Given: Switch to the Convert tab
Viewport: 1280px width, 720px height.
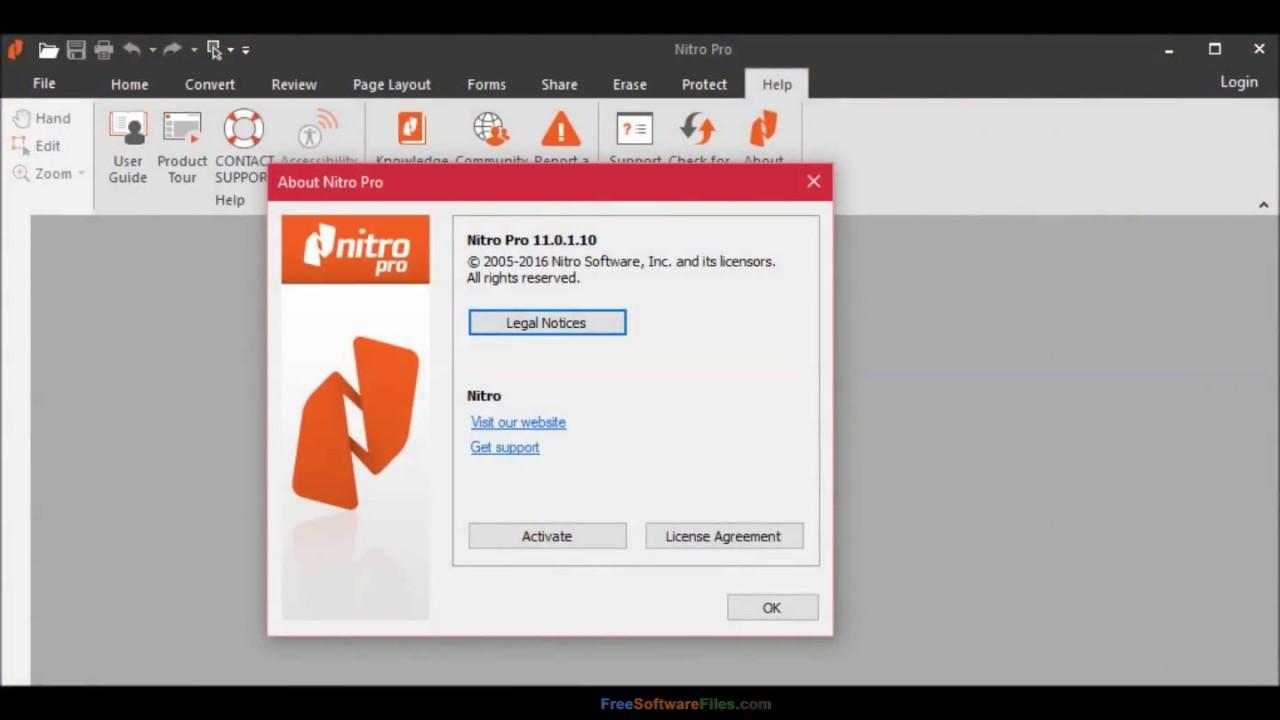Looking at the screenshot, I should (x=210, y=84).
